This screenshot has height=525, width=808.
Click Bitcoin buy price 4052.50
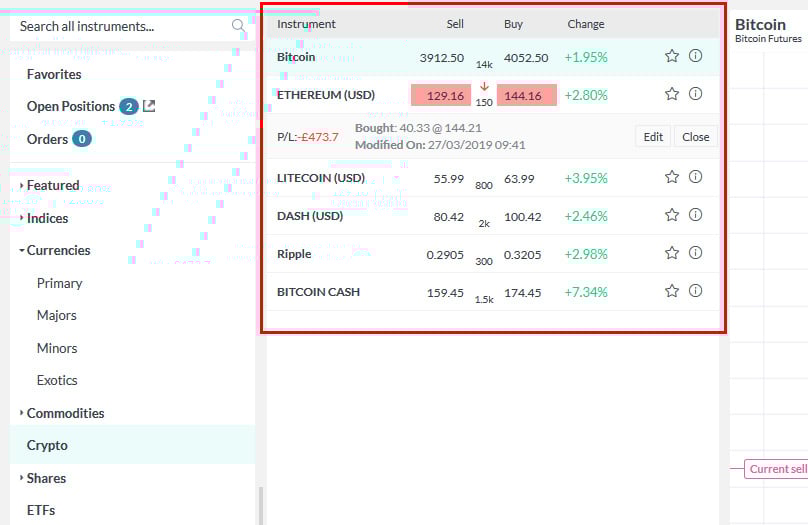tap(526, 58)
